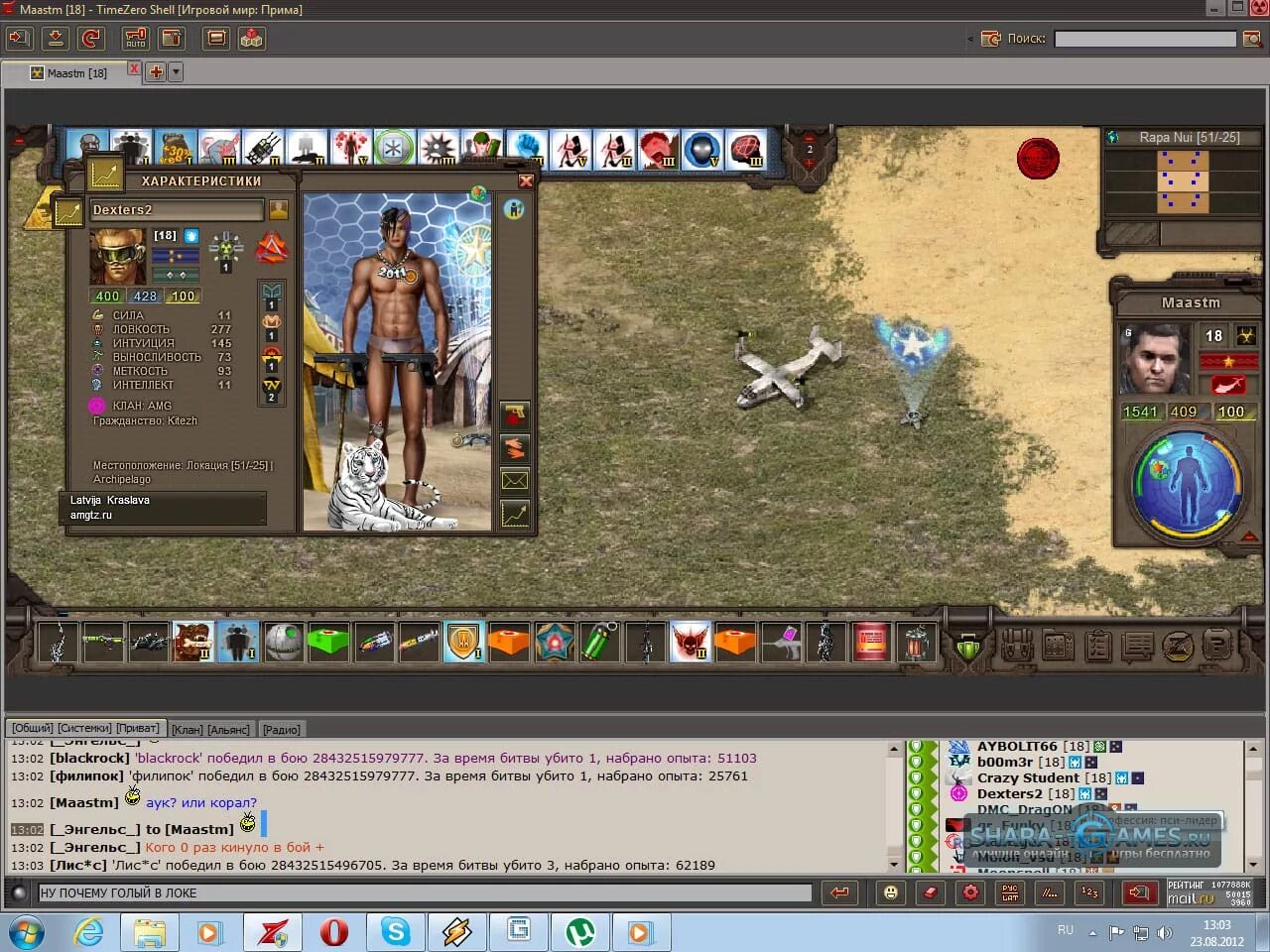The width and height of the screenshot is (1270, 952).
Task: Click the [blackrock] nickname in chat
Action: pos(90,758)
